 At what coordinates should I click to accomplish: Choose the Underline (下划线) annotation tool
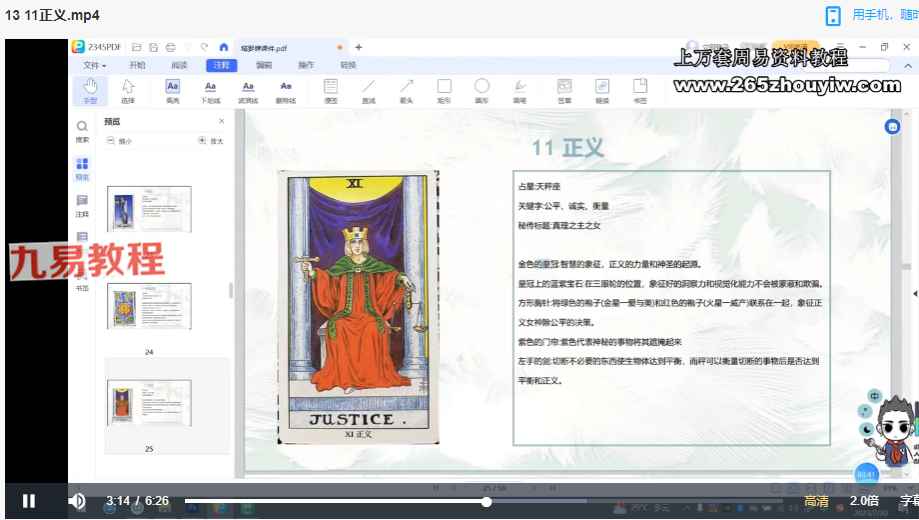tap(210, 91)
